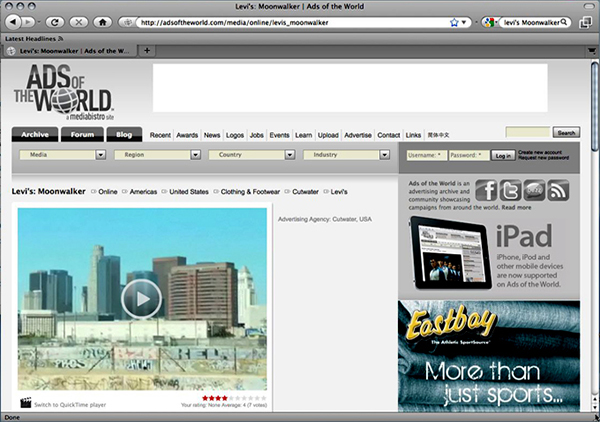
Task: Rate the ad with the stars
Action: click(234, 398)
